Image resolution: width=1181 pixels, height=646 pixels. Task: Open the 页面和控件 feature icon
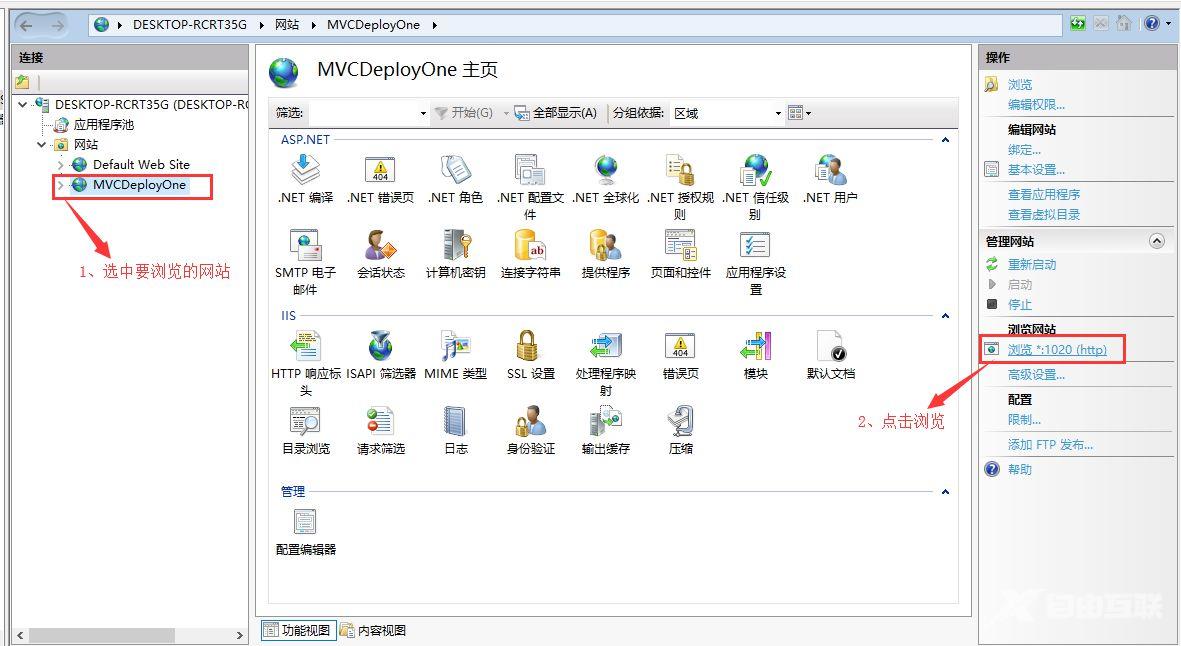point(680,245)
